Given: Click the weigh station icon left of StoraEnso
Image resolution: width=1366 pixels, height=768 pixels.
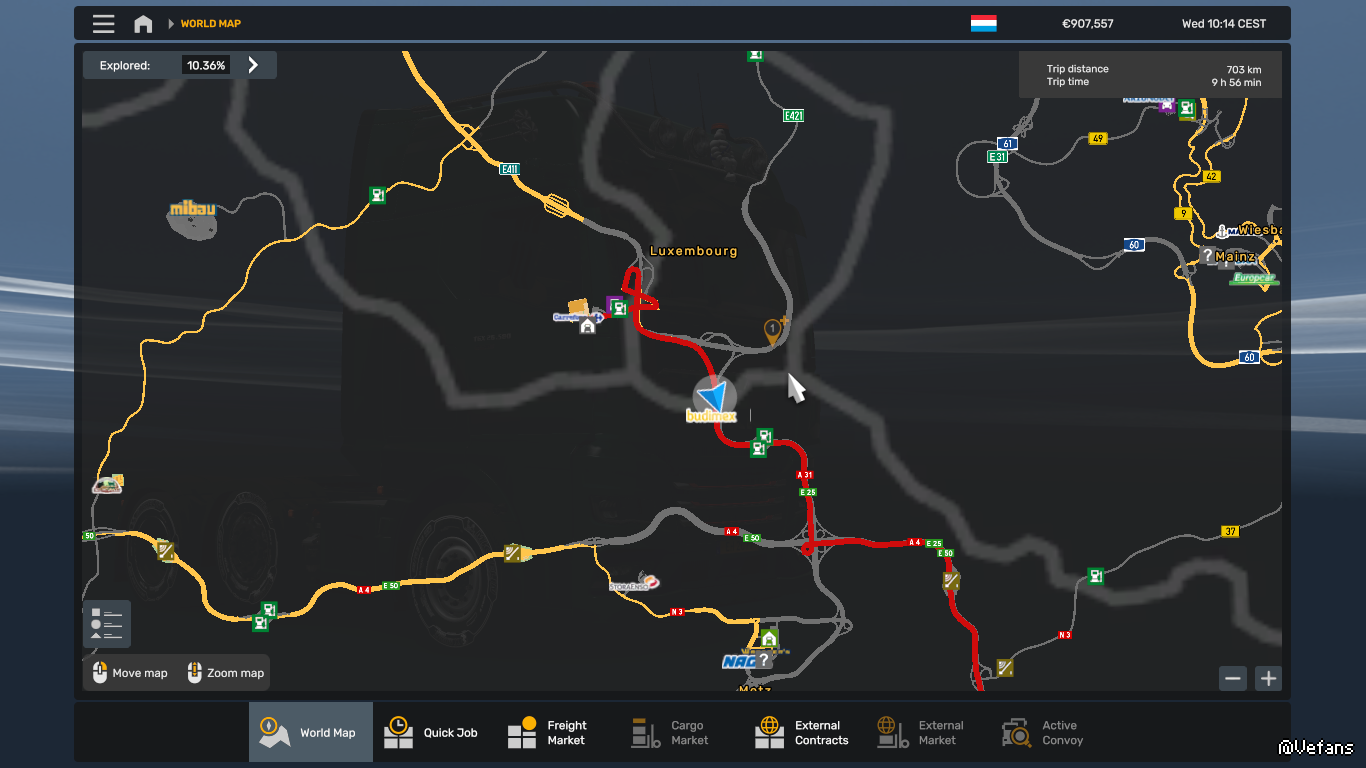Looking at the screenshot, I should coord(512,553).
